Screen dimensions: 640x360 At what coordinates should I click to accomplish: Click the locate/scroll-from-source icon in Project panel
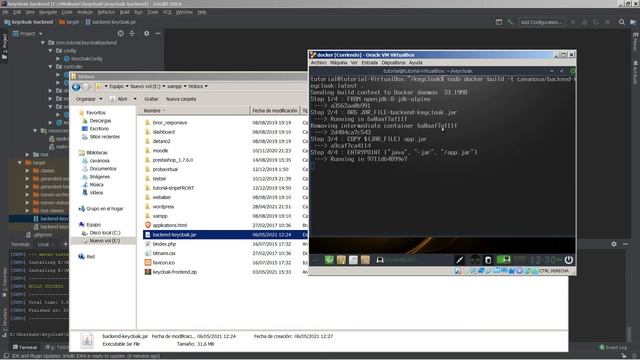pos(120,33)
